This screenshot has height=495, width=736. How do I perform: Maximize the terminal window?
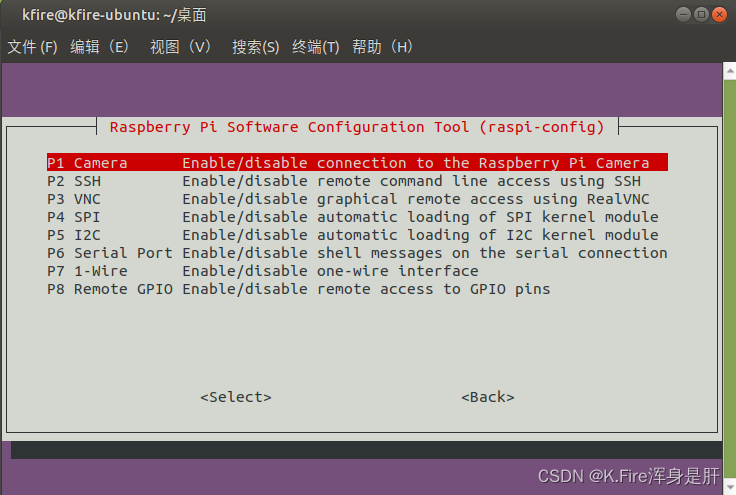[x=701, y=15]
